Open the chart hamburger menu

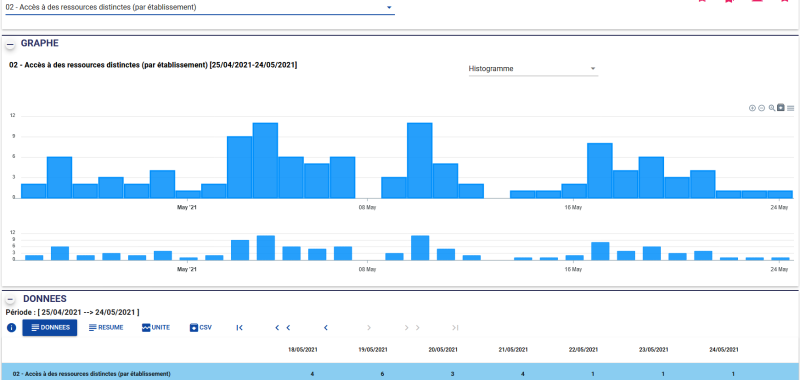[790, 108]
